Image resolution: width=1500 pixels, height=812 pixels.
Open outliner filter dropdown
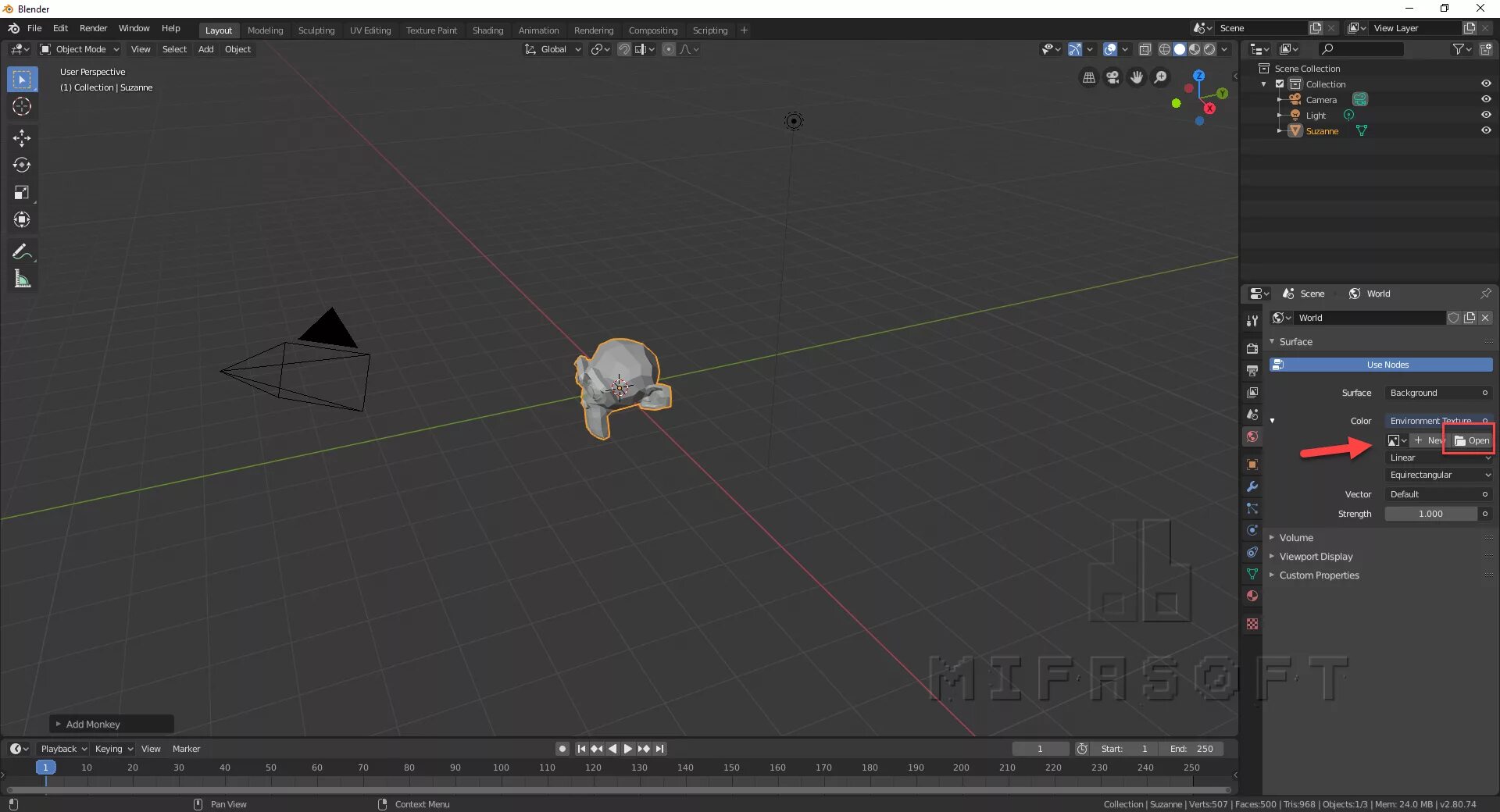coord(1462,49)
